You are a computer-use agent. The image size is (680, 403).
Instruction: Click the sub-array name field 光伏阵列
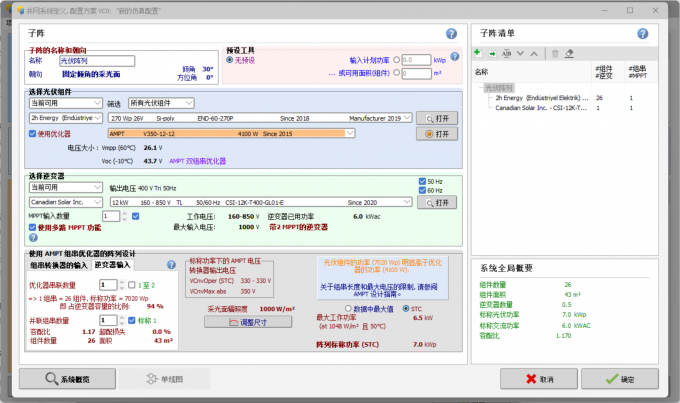[97, 61]
